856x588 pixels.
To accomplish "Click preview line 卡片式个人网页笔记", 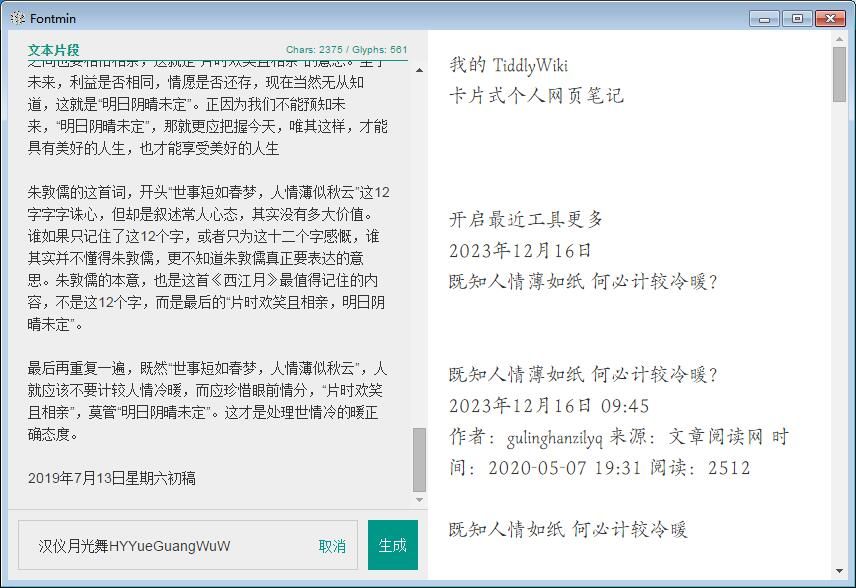I will [x=536, y=96].
